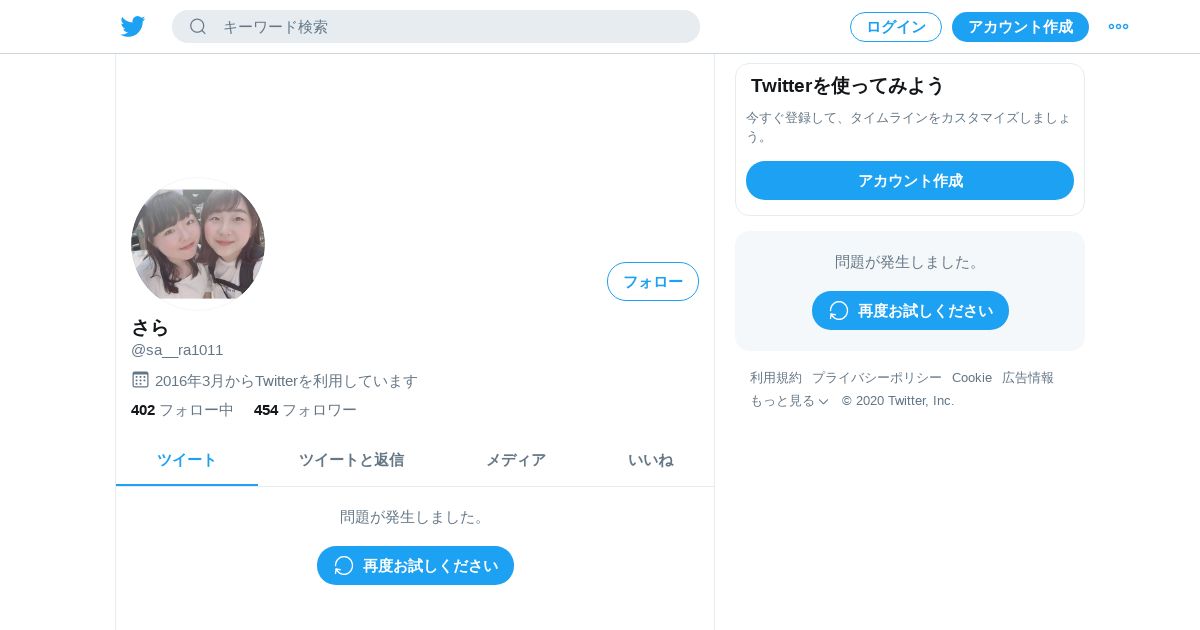Open the three-dots more menu
Viewport: 1200px width, 630px height.
coord(1118,26)
